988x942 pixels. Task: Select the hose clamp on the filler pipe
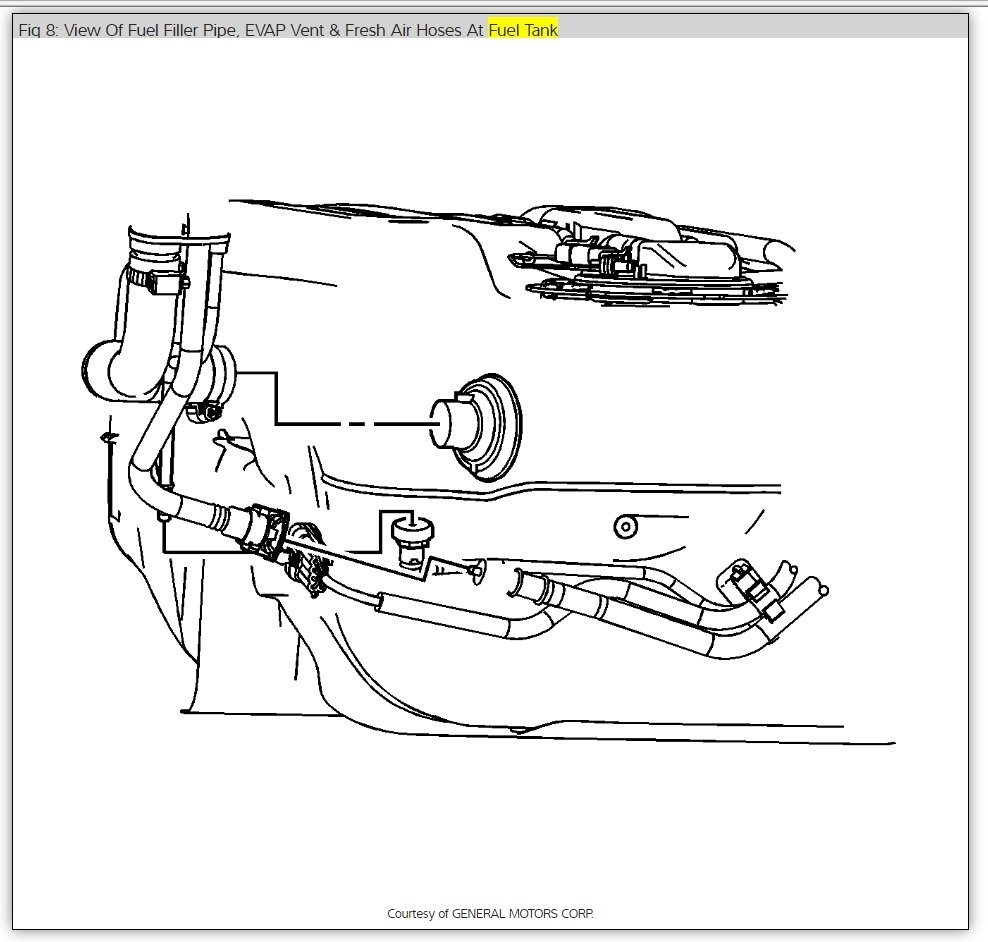(x=156, y=277)
